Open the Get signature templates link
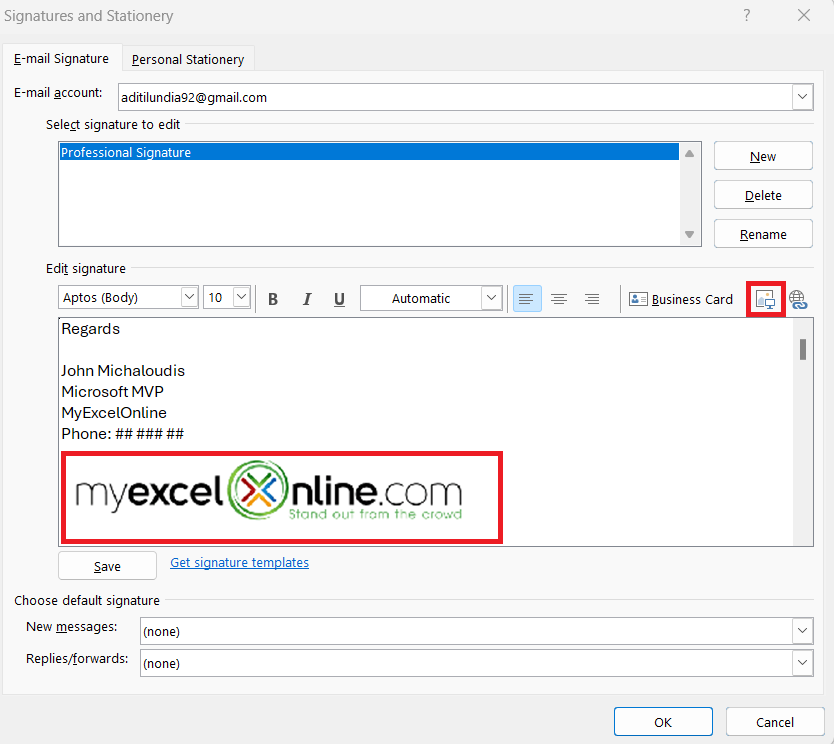This screenshot has height=744, width=834. pyautogui.click(x=239, y=562)
